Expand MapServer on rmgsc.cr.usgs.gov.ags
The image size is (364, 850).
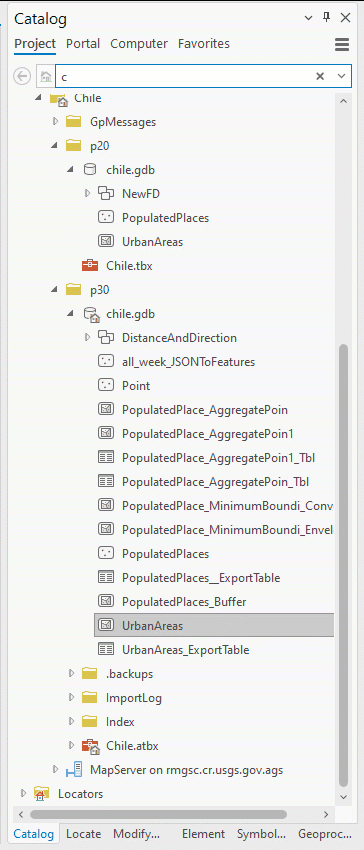(x=55, y=770)
